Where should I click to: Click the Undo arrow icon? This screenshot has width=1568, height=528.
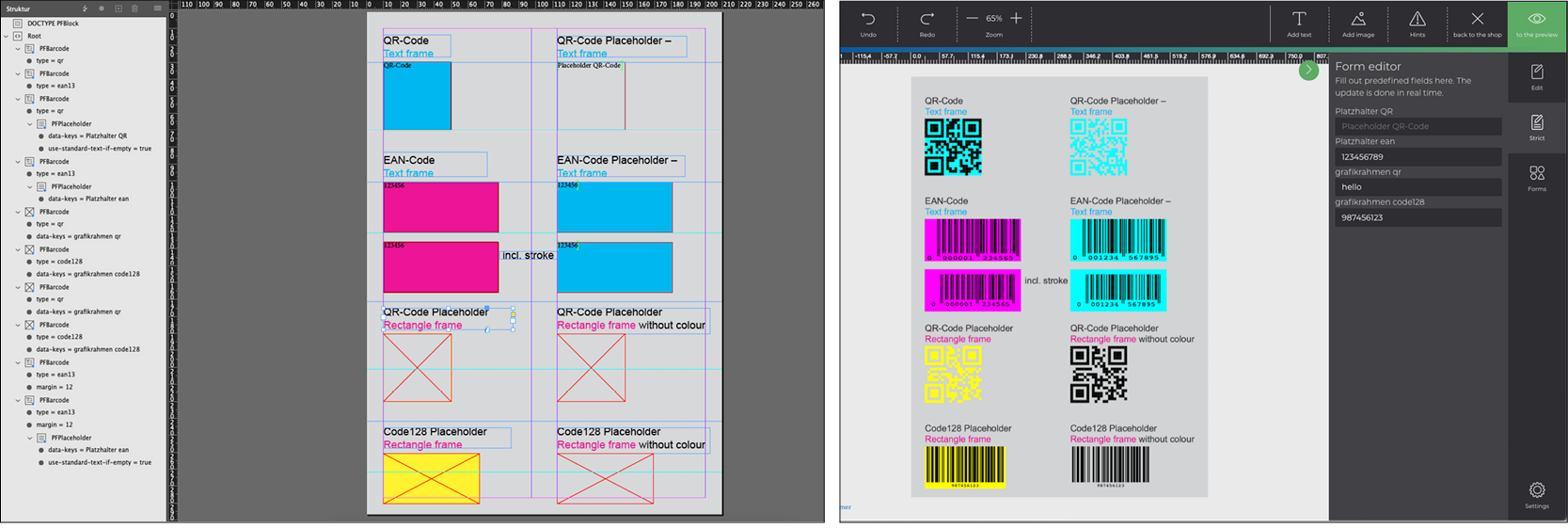click(867, 19)
